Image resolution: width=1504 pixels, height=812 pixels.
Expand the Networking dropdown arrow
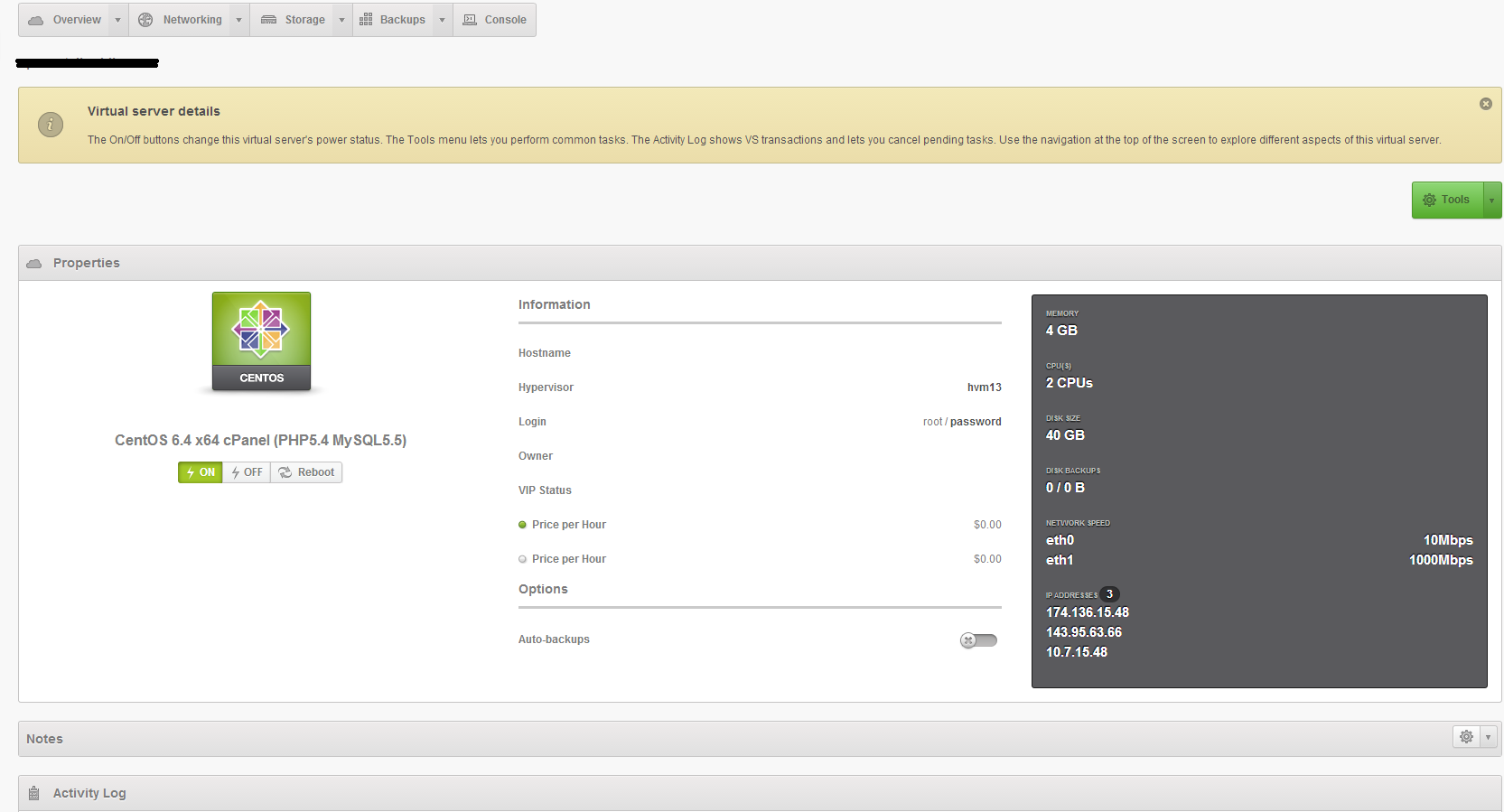(239, 20)
